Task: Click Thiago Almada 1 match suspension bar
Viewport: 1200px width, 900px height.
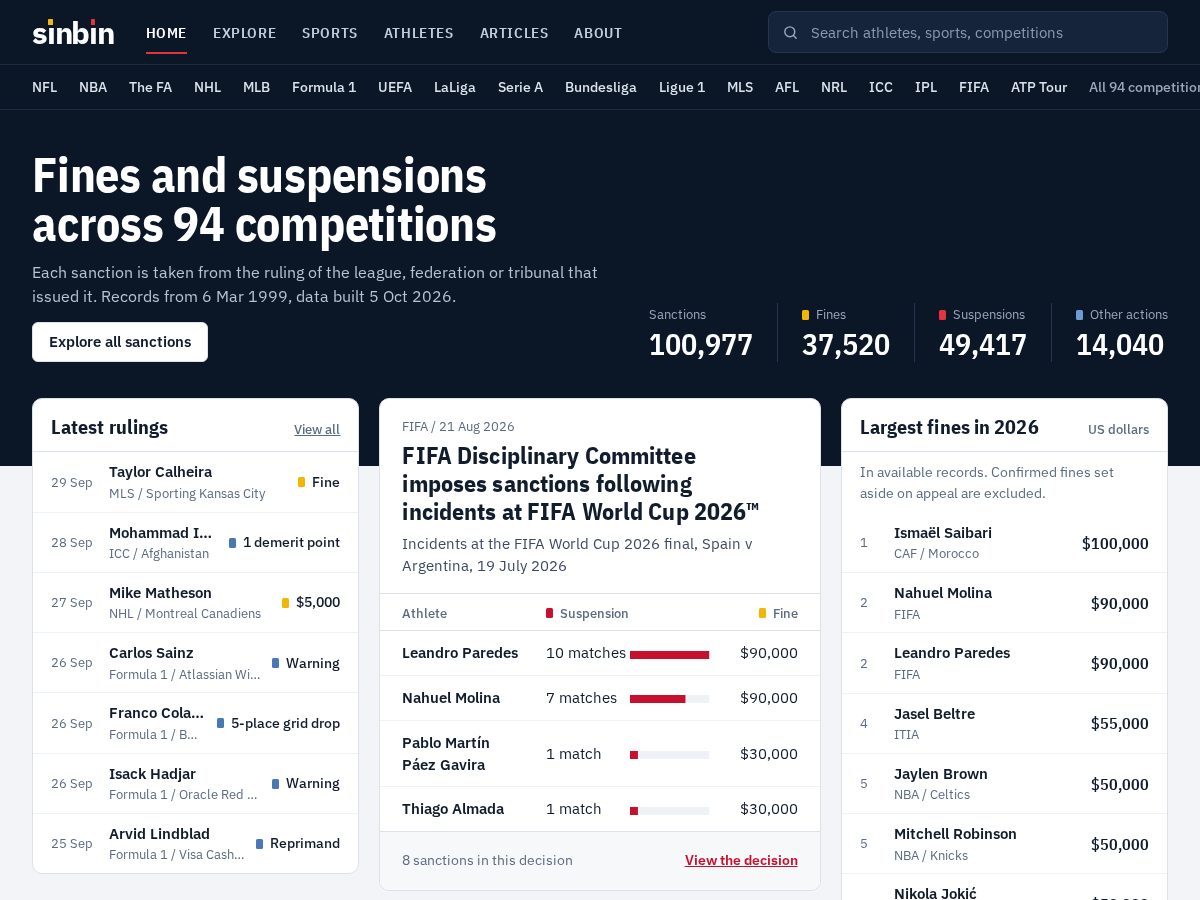Action: pos(669,811)
